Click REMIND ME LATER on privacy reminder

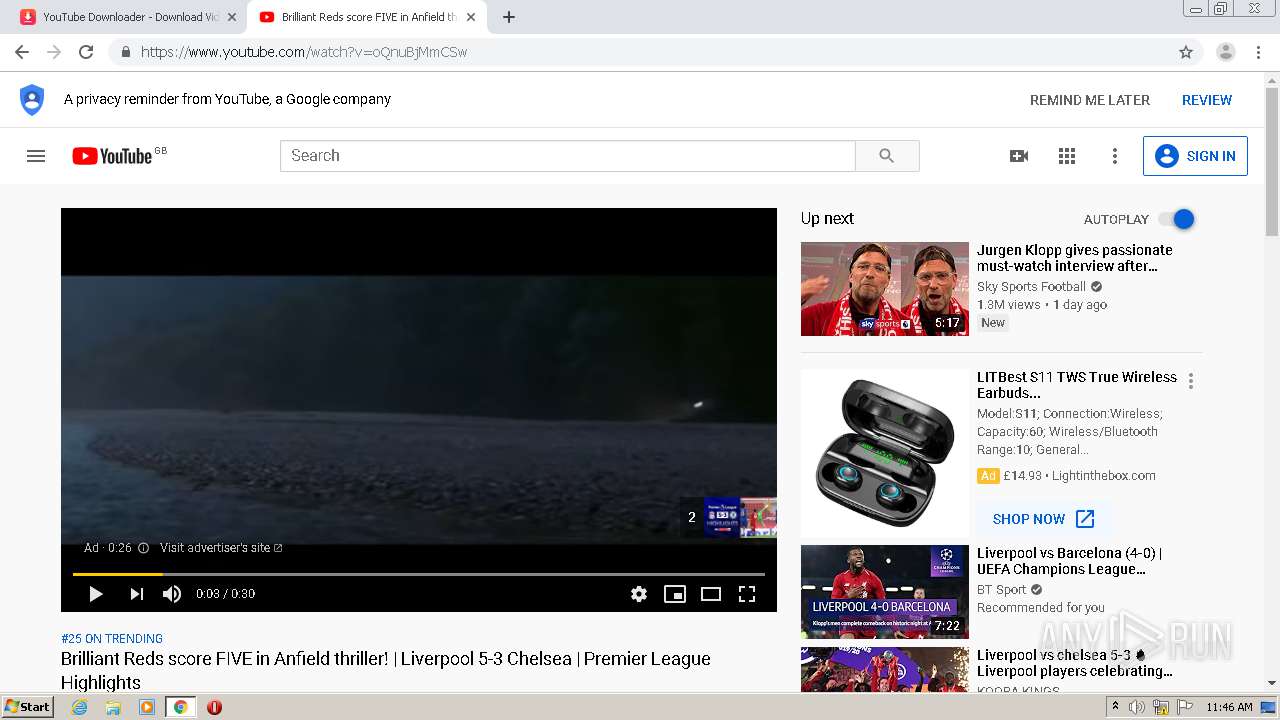(x=1090, y=100)
